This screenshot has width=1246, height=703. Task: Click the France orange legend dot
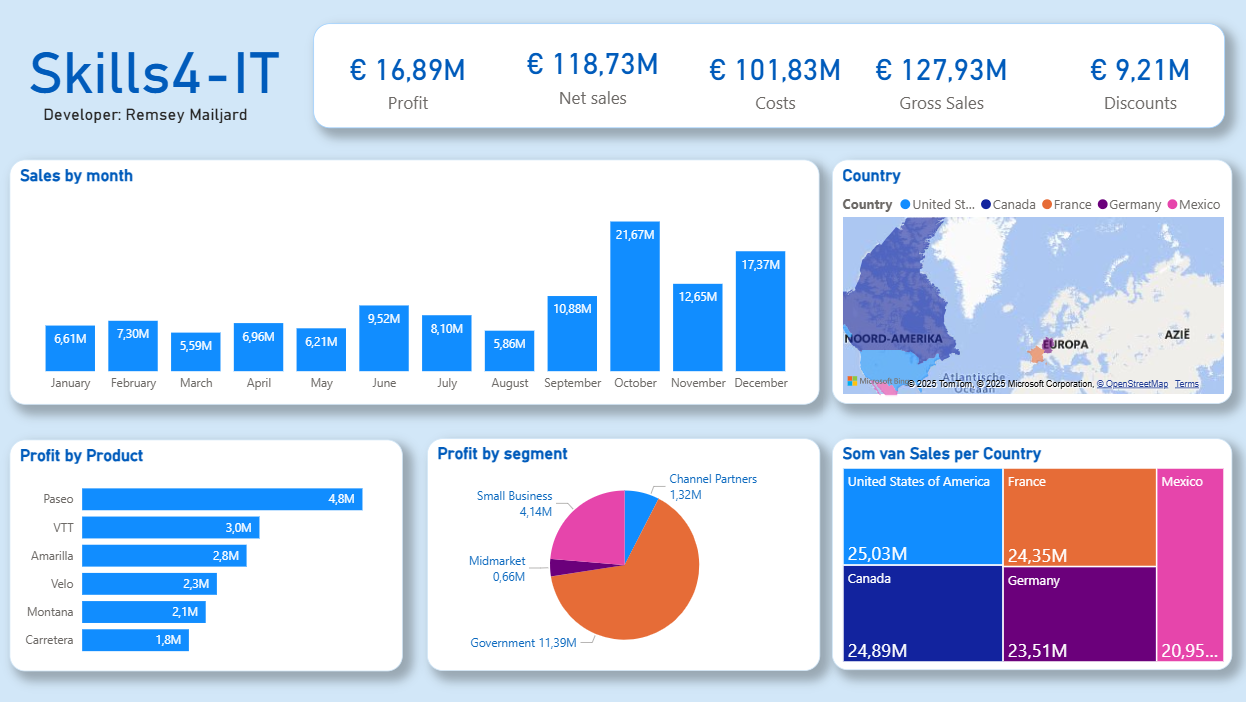(1046, 204)
